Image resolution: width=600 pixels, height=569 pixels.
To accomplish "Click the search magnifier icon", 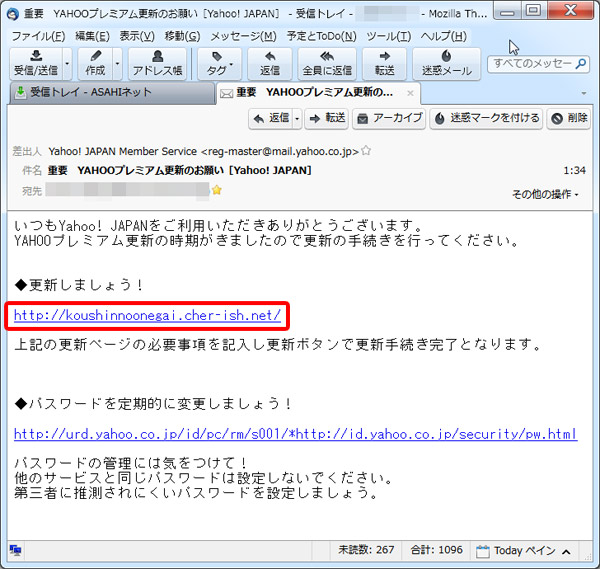I will pyautogui.click(x=580, y=64).
